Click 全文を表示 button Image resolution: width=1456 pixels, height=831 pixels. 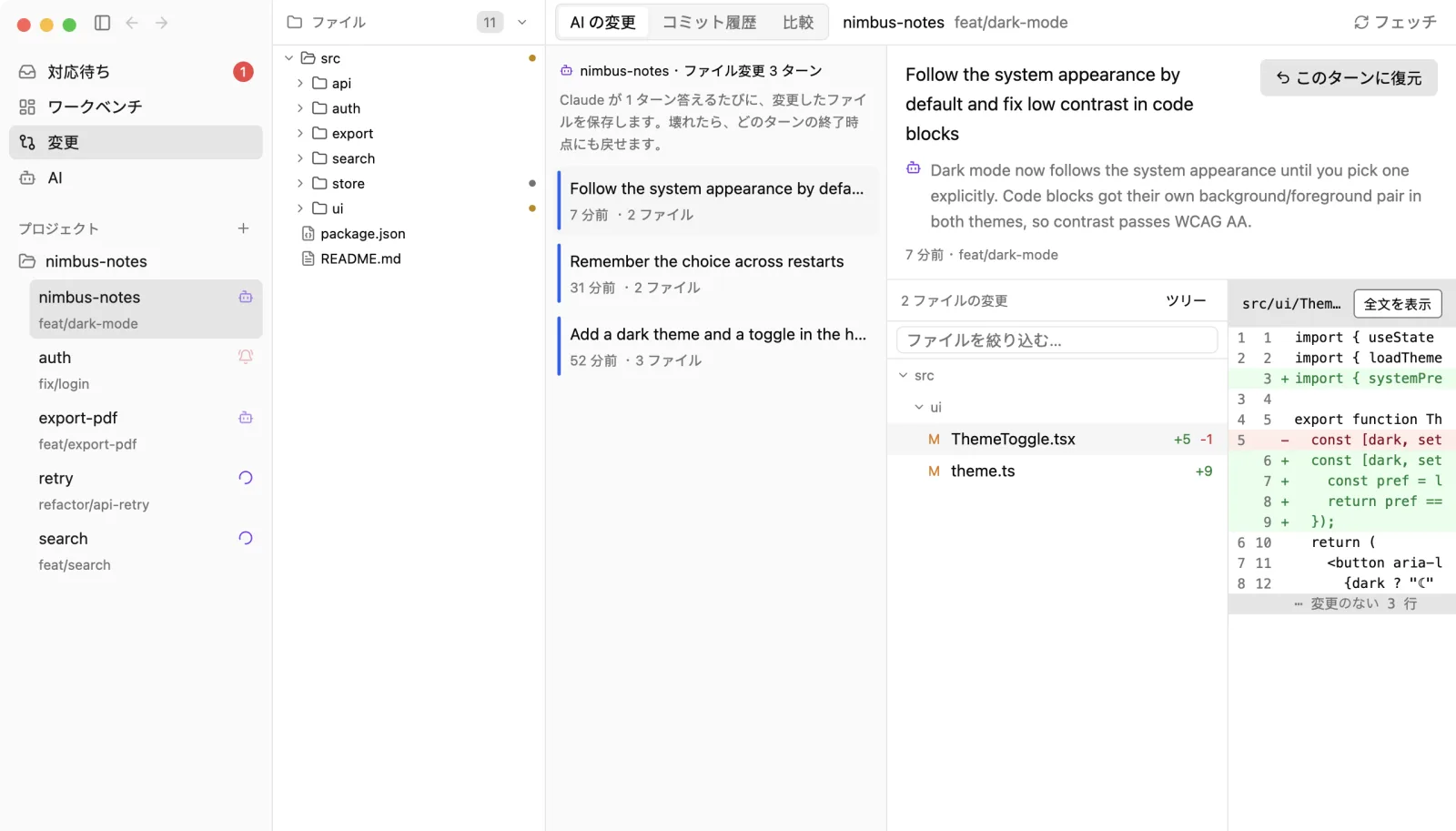(x=1398, y=304)
